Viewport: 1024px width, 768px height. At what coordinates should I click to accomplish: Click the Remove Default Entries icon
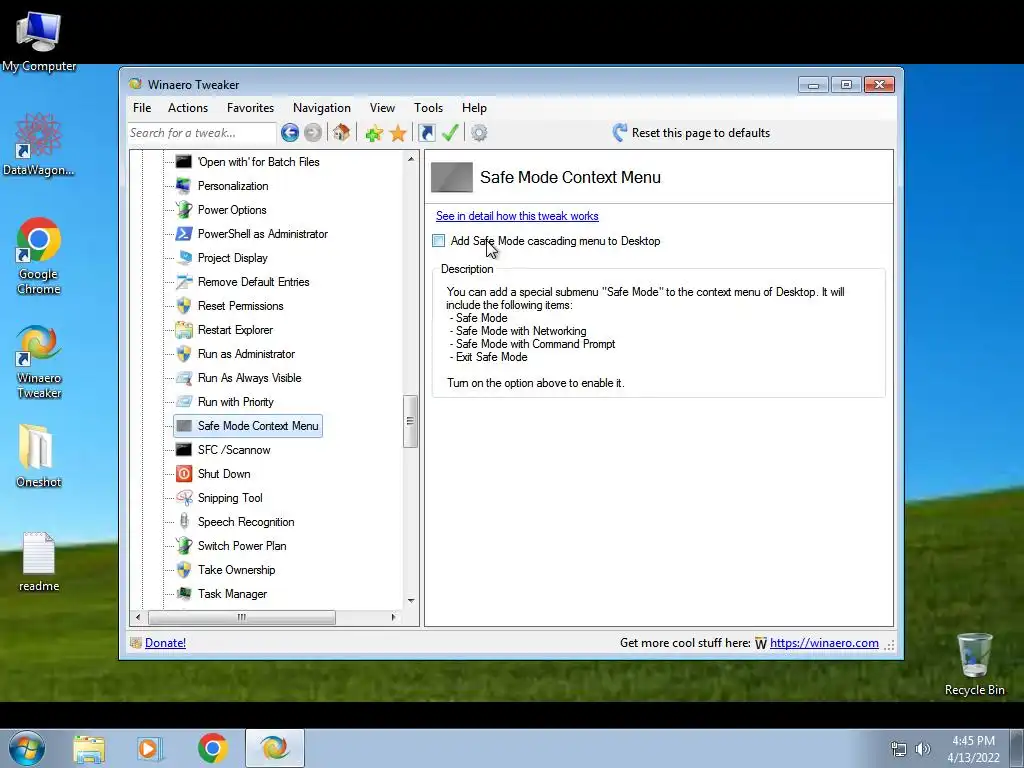tap(184, 281)
